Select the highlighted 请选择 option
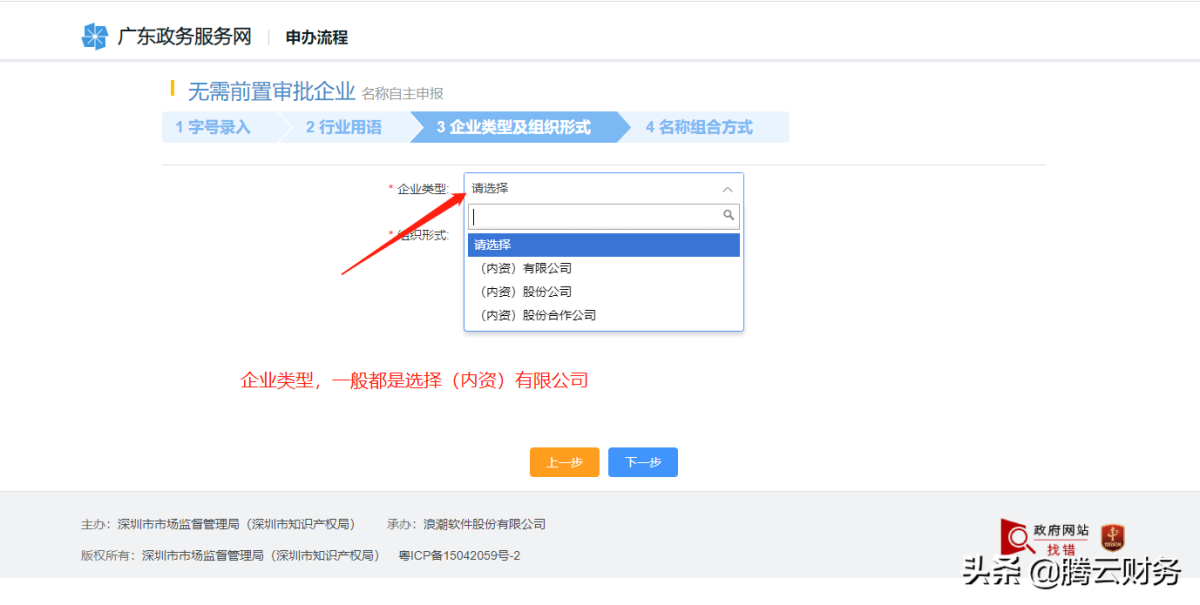Image resolution: width=1200 pixels, height=605 pixels. pos(603,245)
